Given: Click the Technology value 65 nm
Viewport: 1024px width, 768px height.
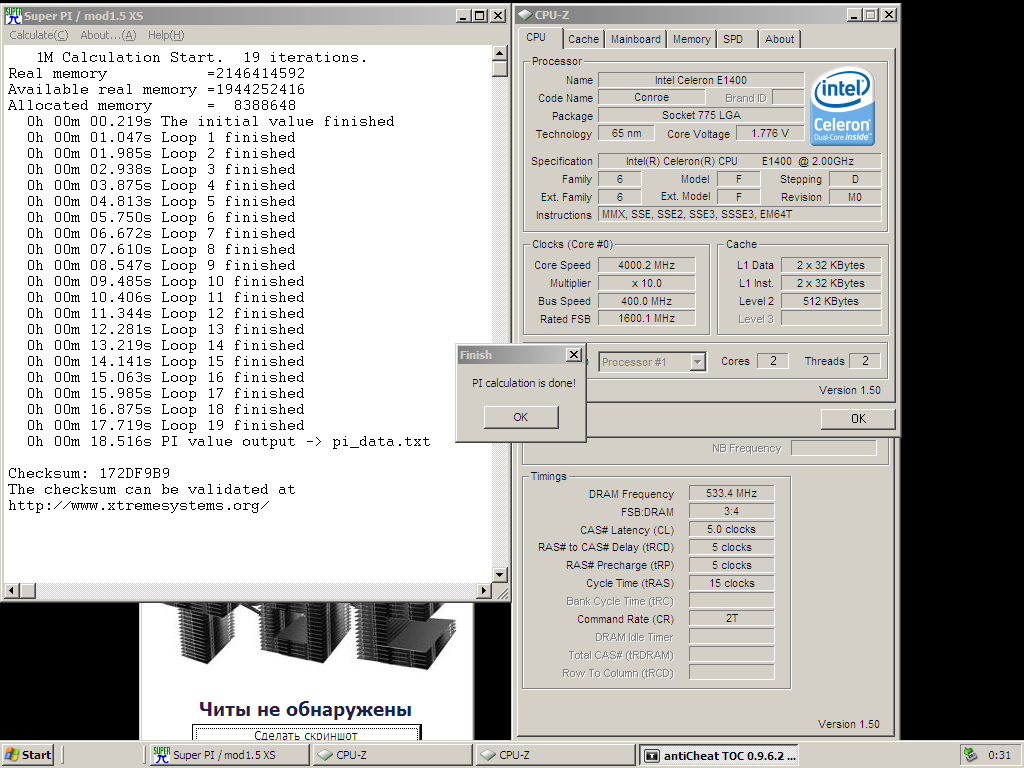Looking at the screenshot, I should pyautogui.click(x=627, y=133).
